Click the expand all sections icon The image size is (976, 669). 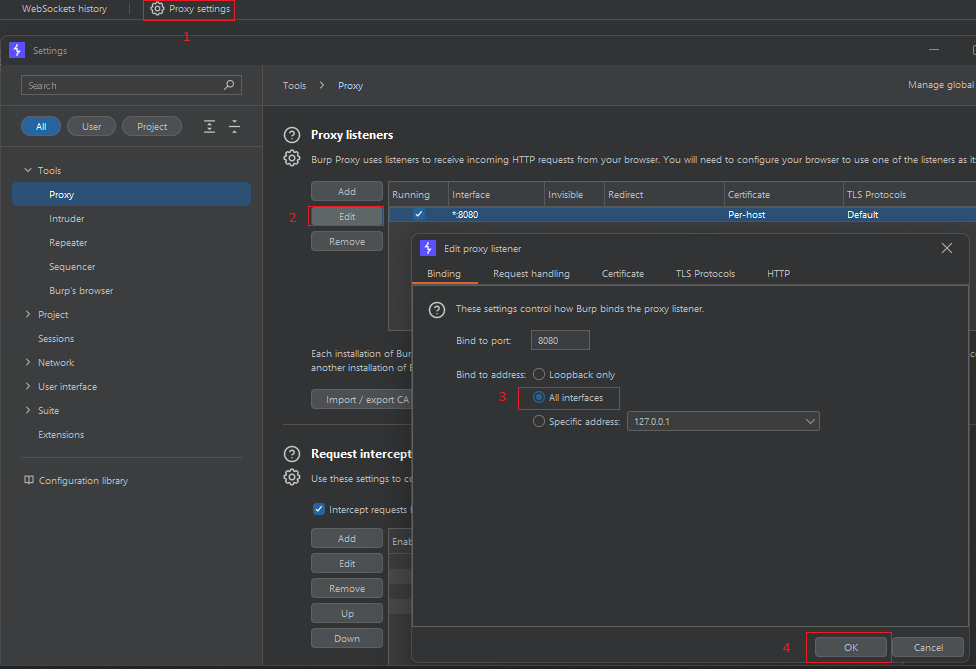209,126
